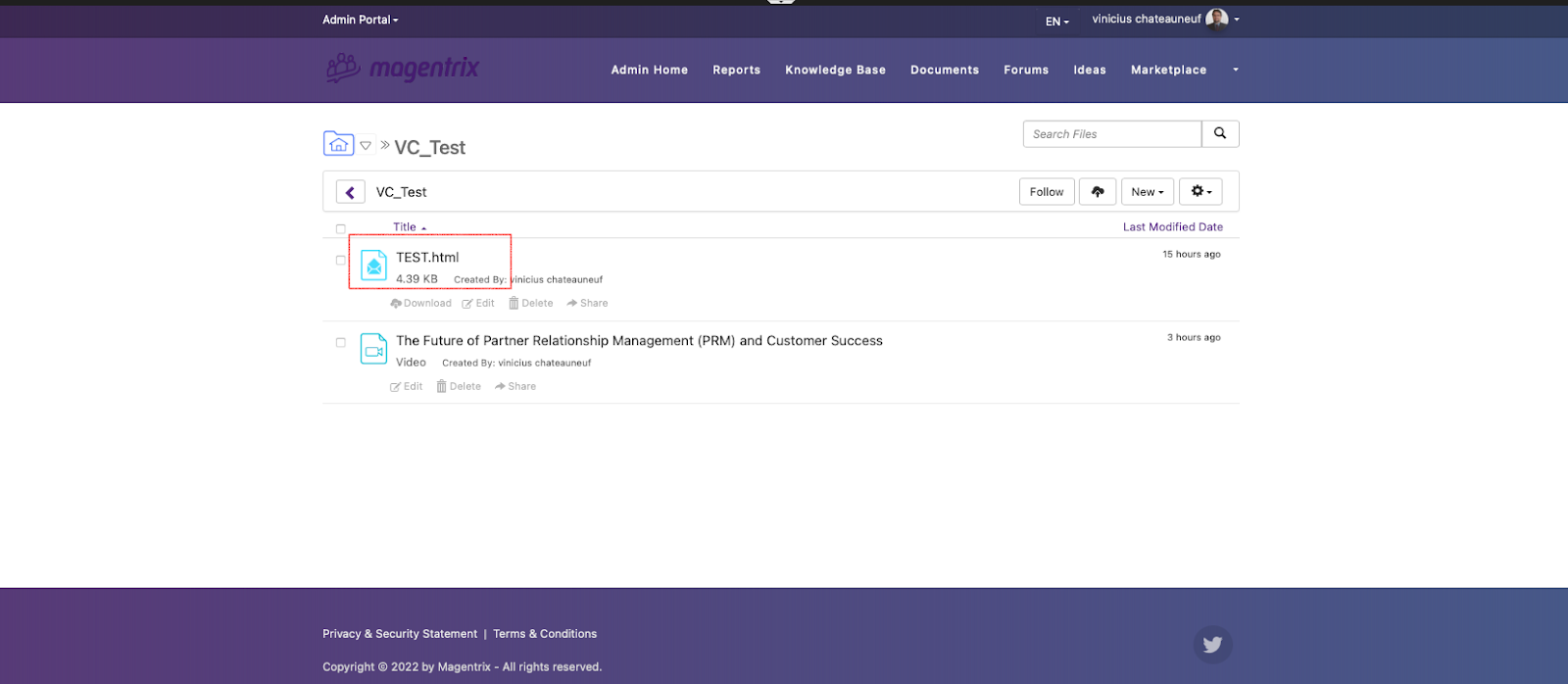Click the TEST.html file icon
1568x684 pixels.
[374, 266]
